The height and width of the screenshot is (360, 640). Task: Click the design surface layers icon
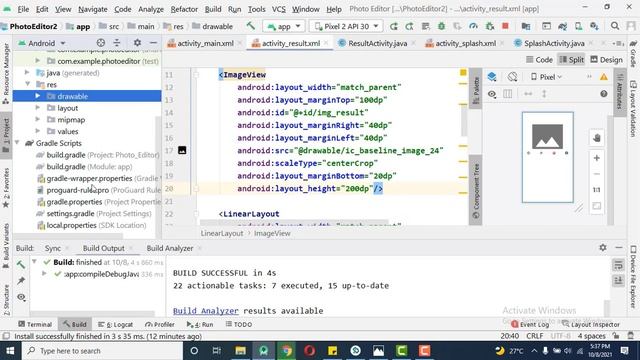tap(492, 77)
